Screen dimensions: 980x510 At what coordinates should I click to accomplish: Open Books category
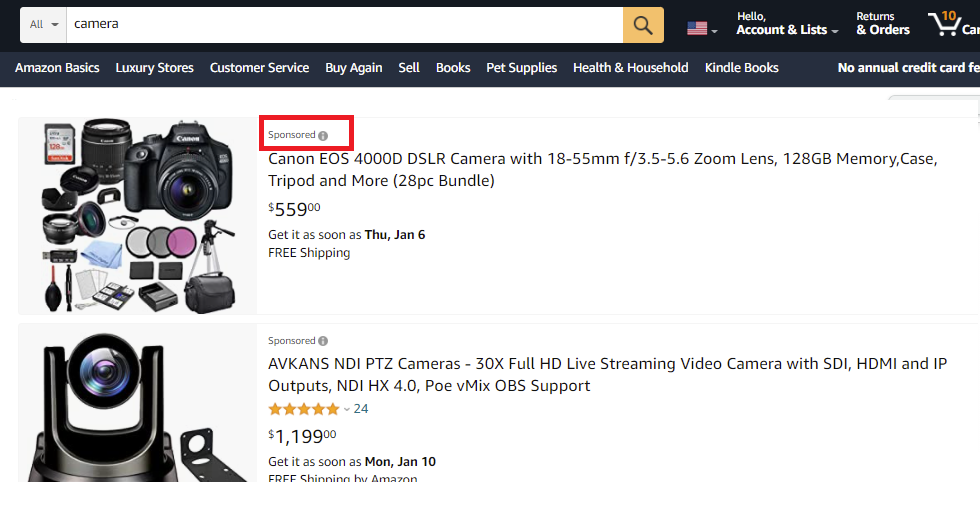(x=453, y=68)
